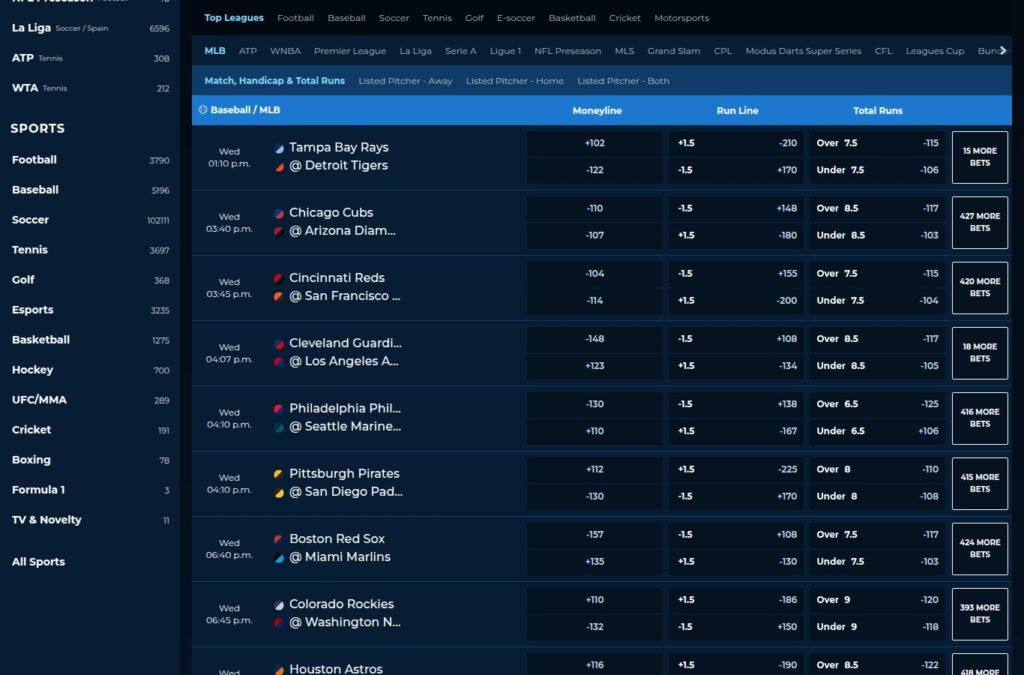
Task: Open the All Sports link
Action: click(38, 562)
